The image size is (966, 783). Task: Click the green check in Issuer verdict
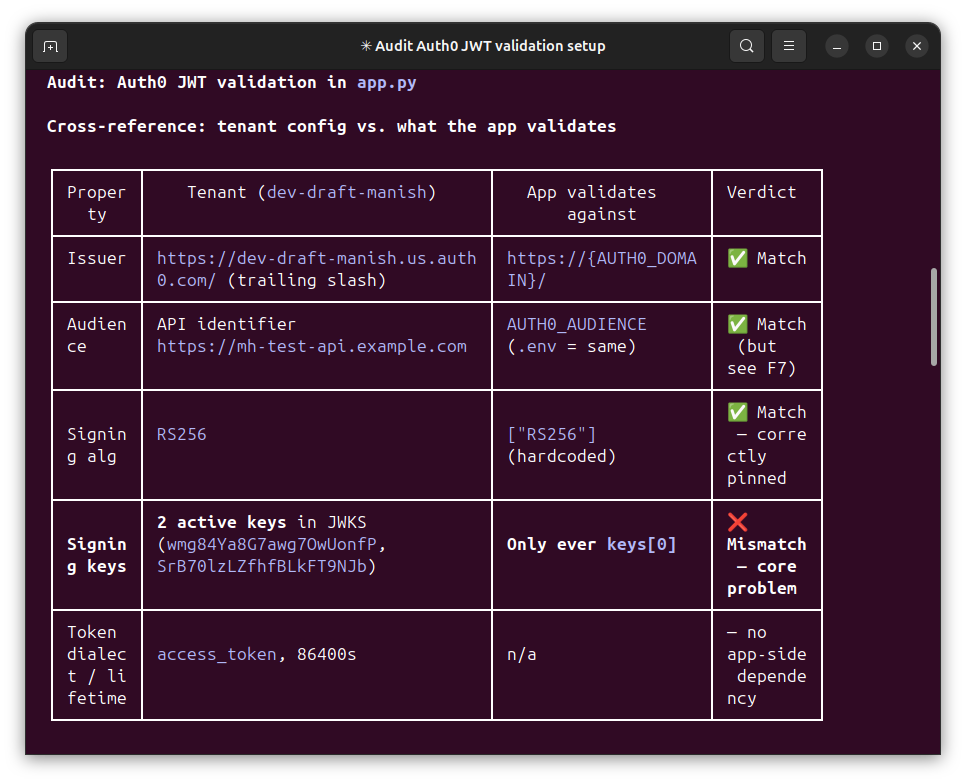point(737,258)
